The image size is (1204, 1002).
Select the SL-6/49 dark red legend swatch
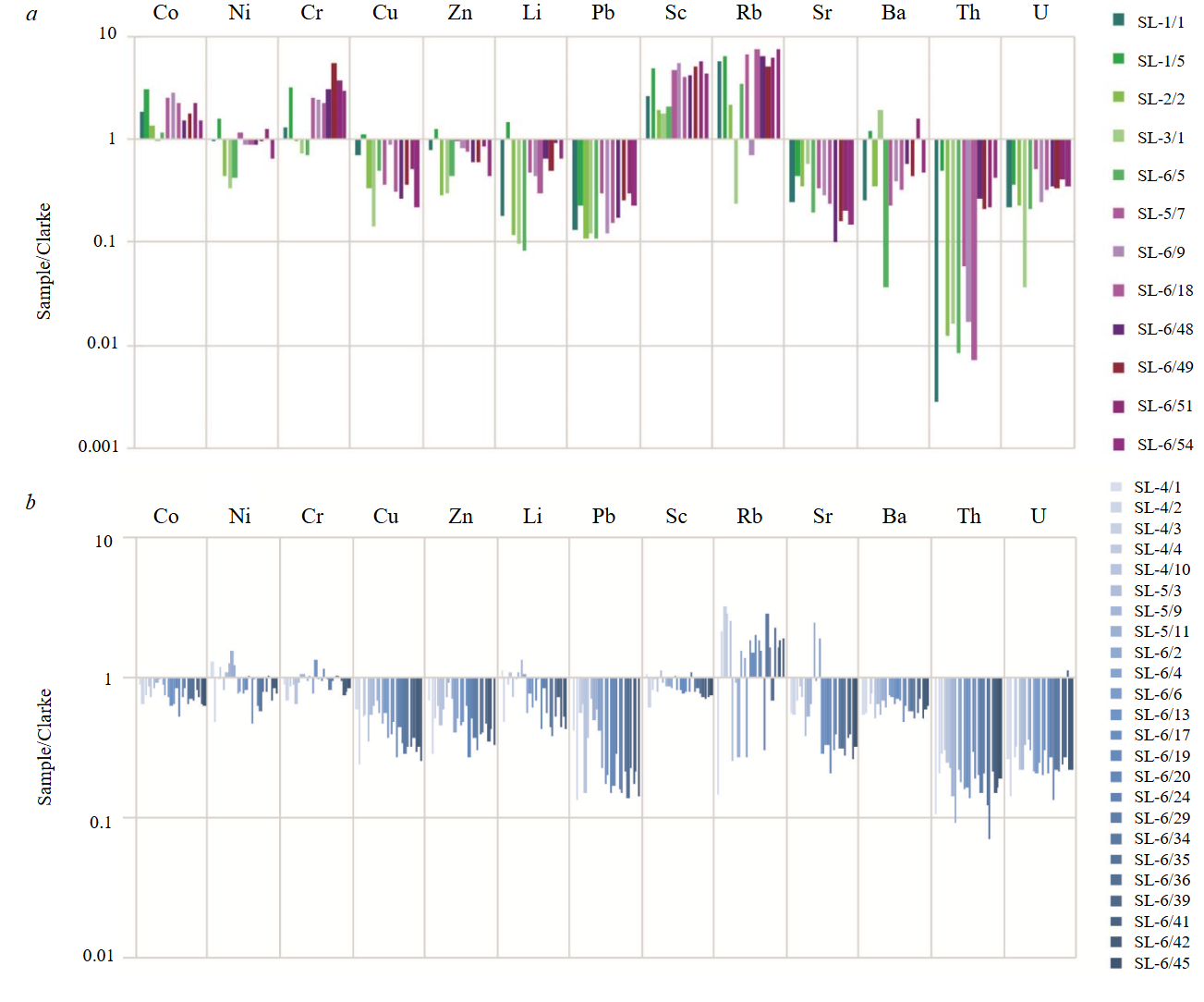pyautogui.click(x=1118, y=367)
